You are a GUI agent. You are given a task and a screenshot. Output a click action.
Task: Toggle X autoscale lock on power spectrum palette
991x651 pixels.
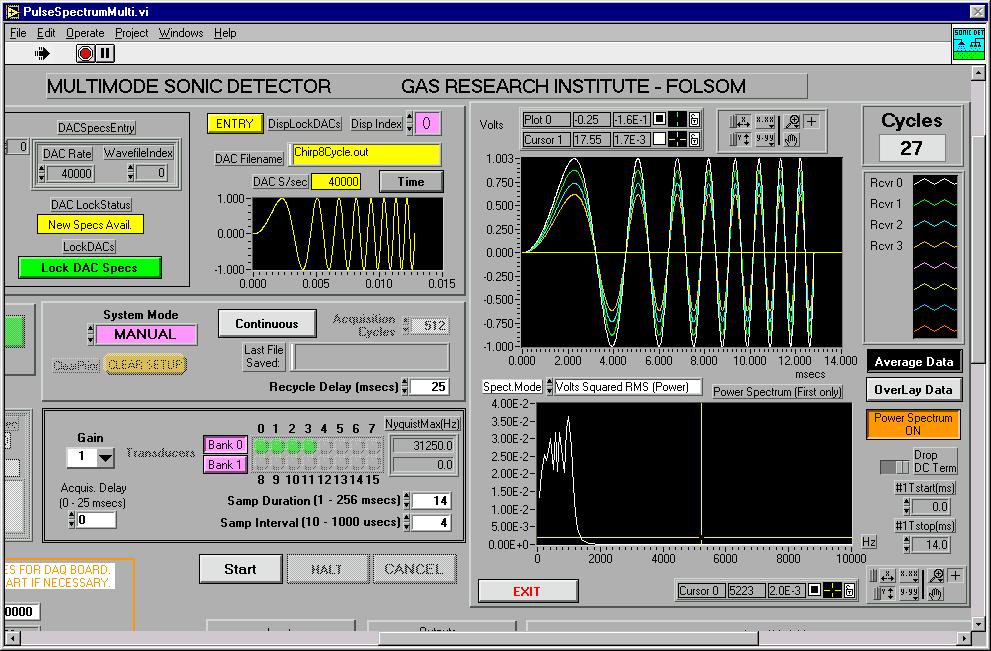882,575
